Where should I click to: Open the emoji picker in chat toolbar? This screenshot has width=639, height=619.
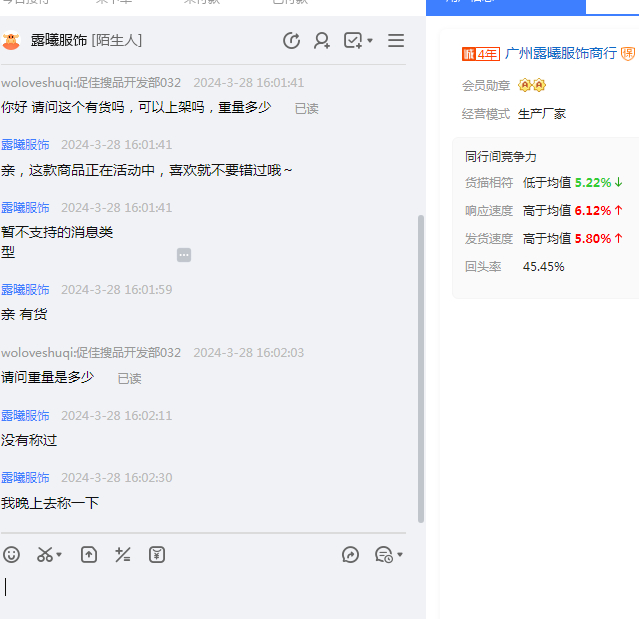point(11,554)
